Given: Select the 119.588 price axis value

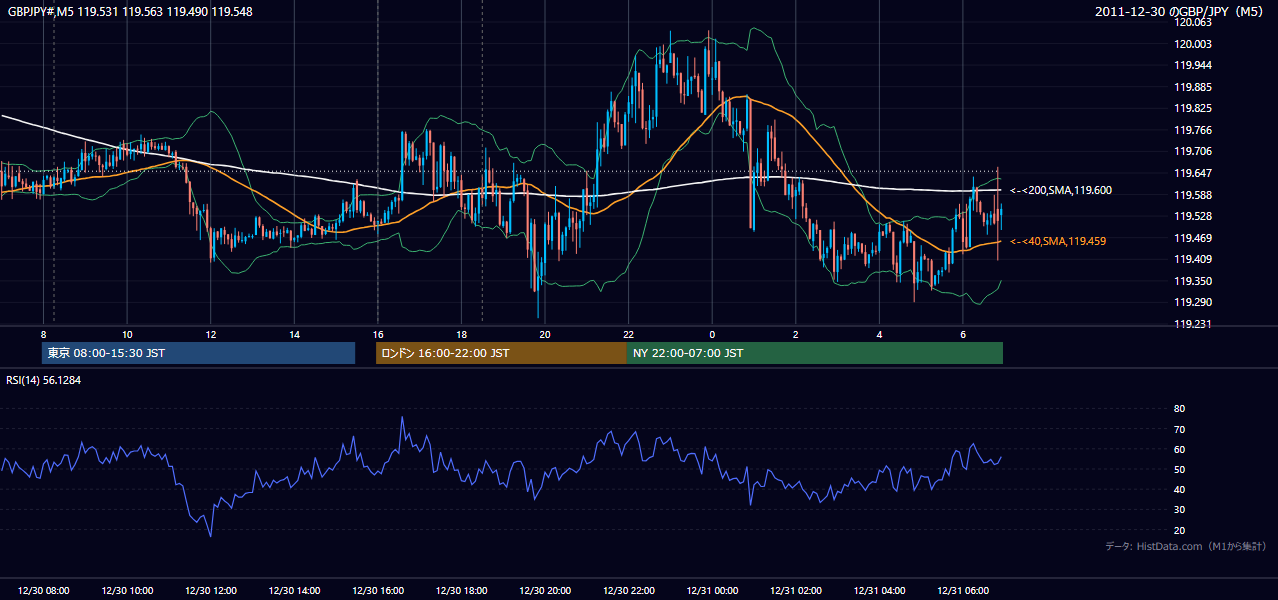Looking at the screenshot, I should click(1194, 195).
